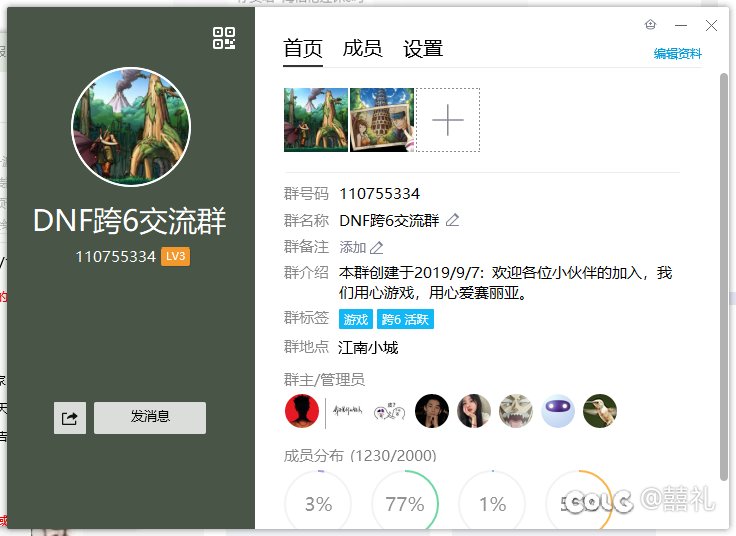This screenshot has height=536, width=736.
Task: Edit the group remark with the pencil icon
Action: 376,247
